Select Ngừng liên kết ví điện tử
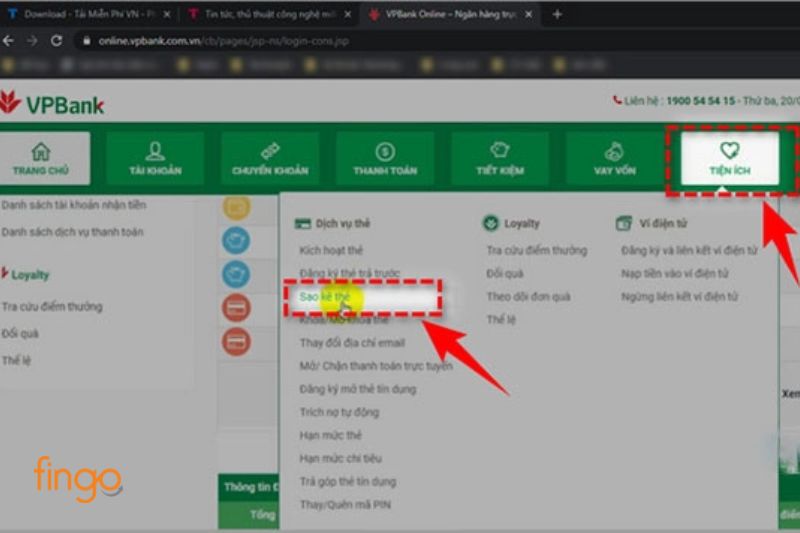Screen dimensions: 800x533 [679, 296]
